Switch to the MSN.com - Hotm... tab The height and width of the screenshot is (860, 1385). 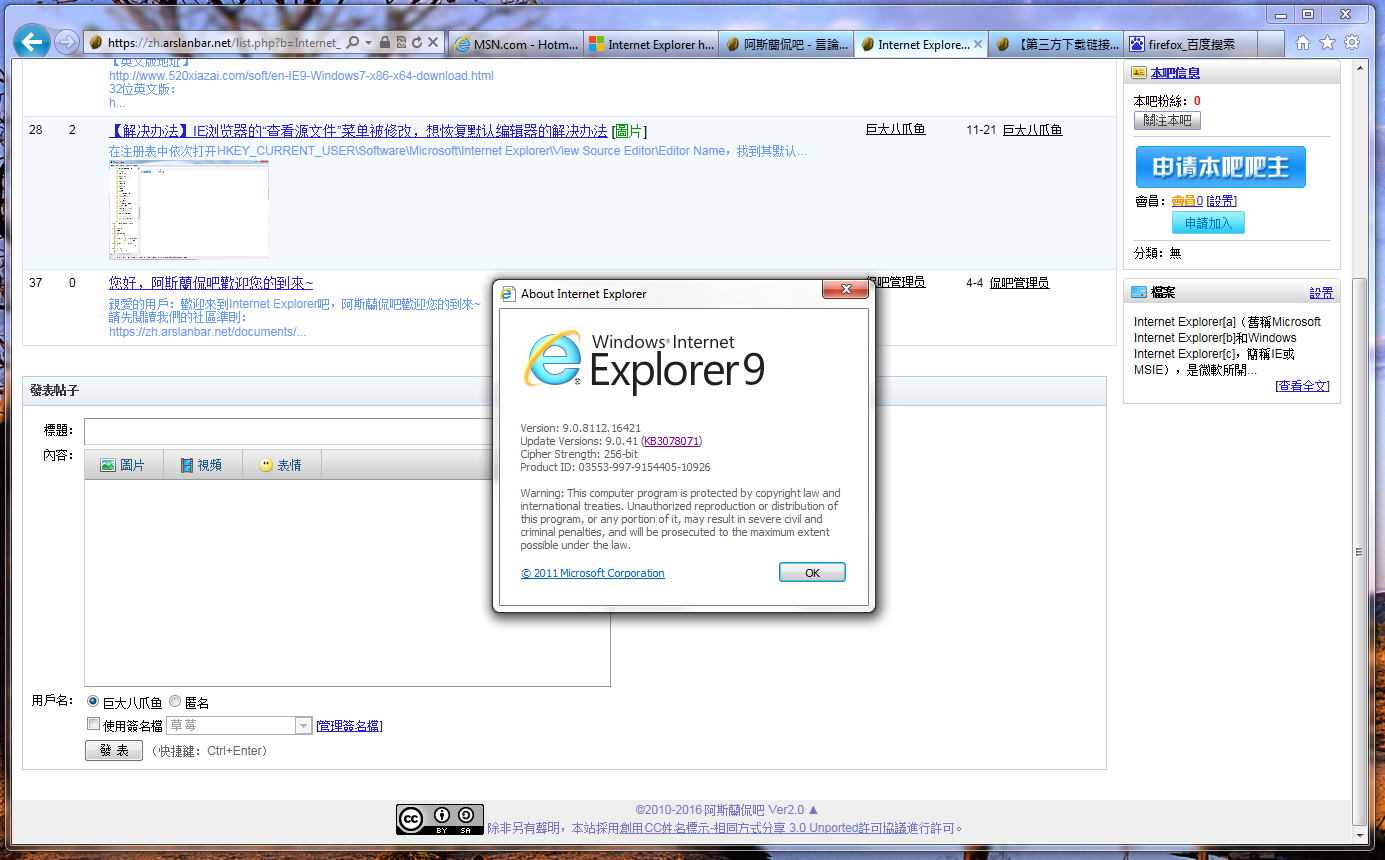click(515, 44)
